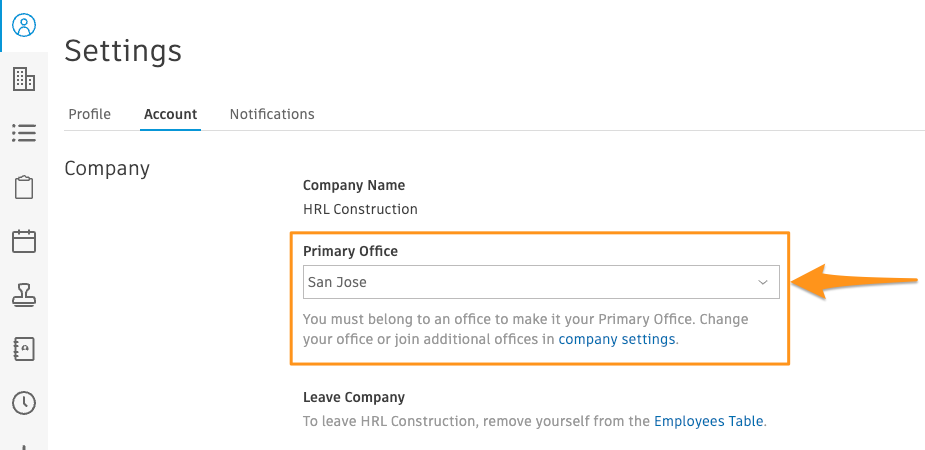The width and height of the screenshot is (925, 450).
Task: Click the orange arrow pointing at the dropdown
Action: click(x=854, y=281)
